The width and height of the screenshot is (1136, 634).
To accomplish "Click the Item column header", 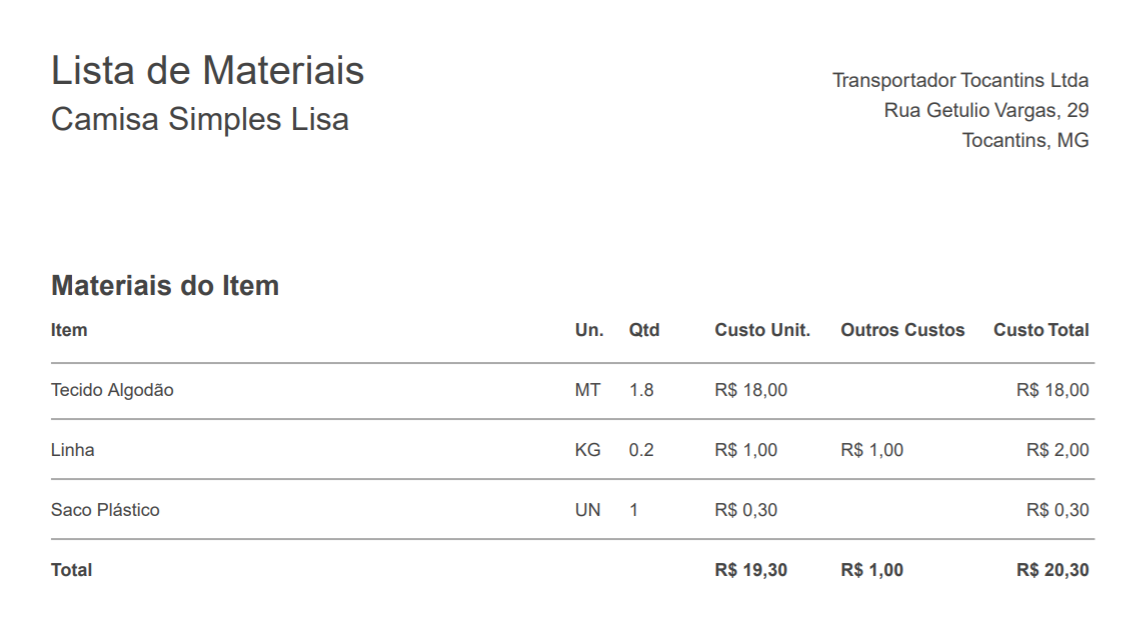I will [69, 330].
